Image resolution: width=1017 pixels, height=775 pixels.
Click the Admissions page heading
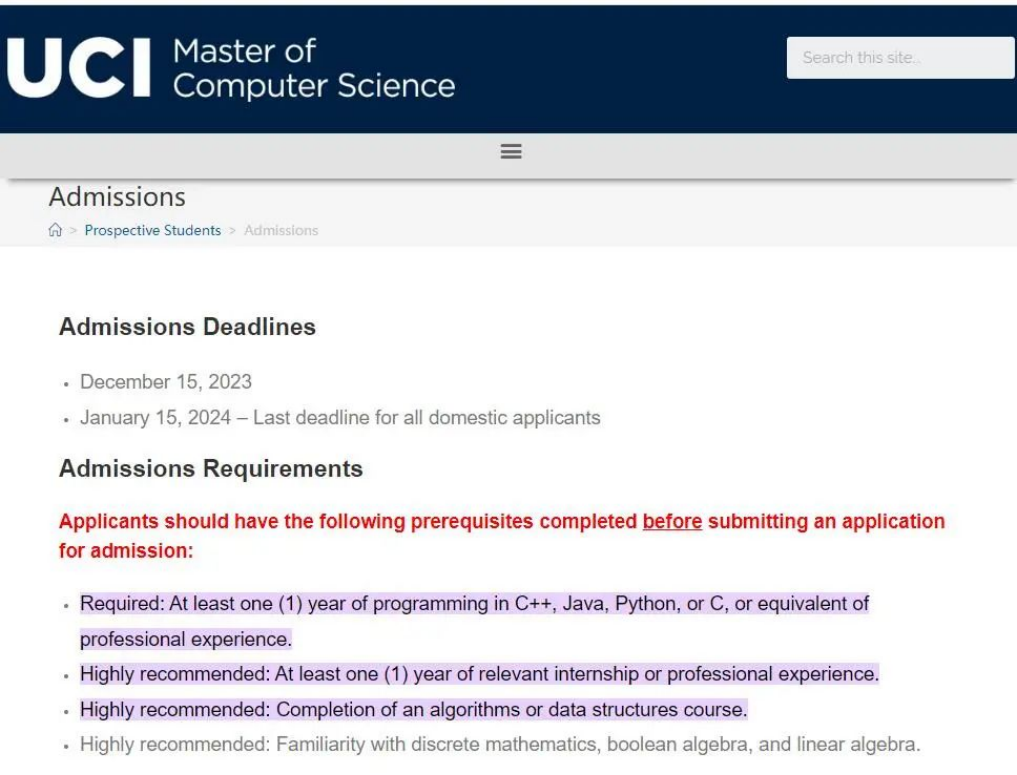(117, 196)
